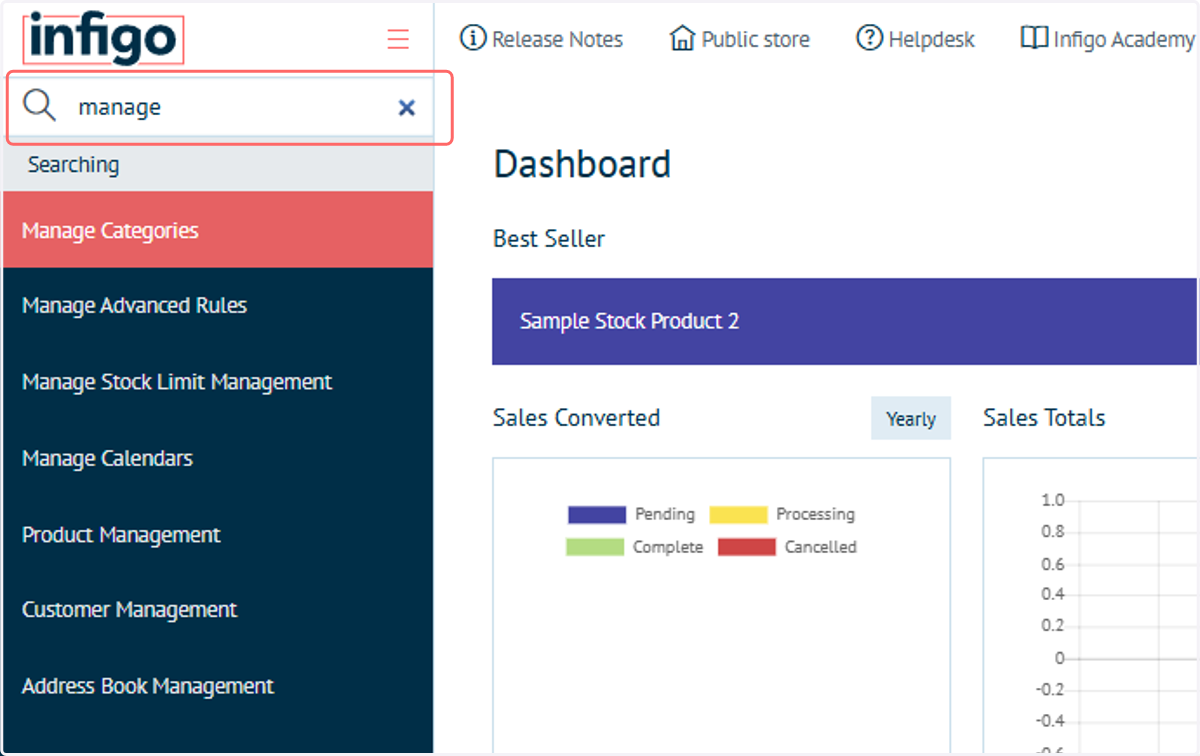Click the Release Notes info icon
Screen dimensions: 1200x756
[x=472, y=38]
